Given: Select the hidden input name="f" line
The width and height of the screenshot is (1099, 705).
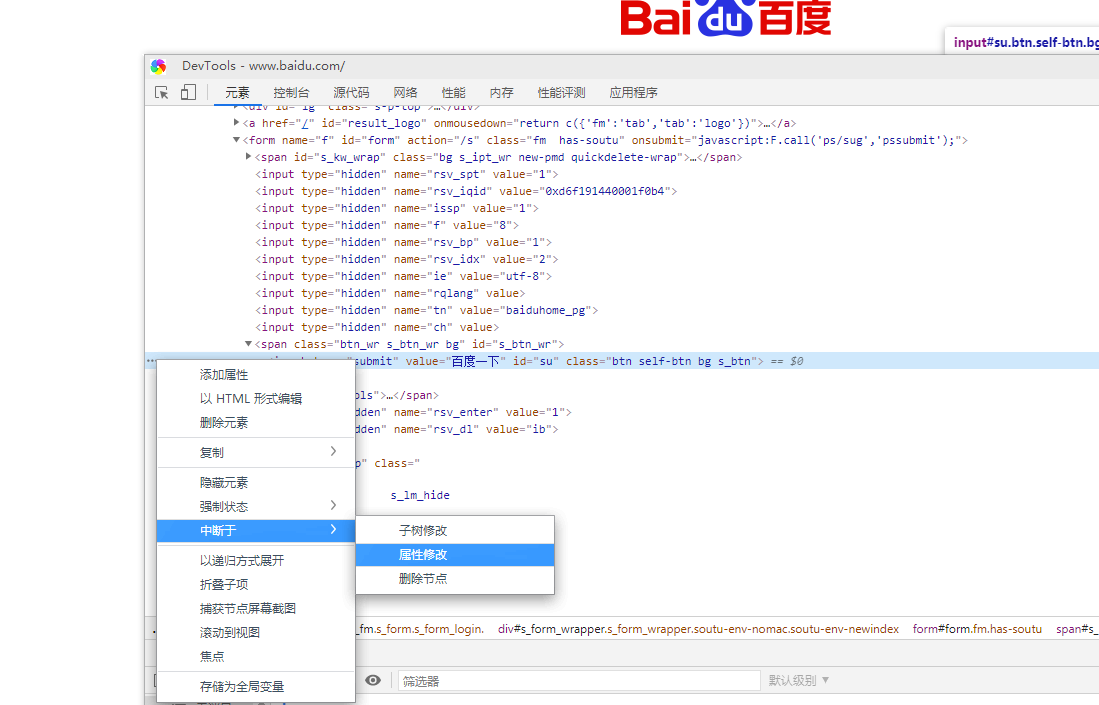Looking at the screenshot, I should pos(387,225).
